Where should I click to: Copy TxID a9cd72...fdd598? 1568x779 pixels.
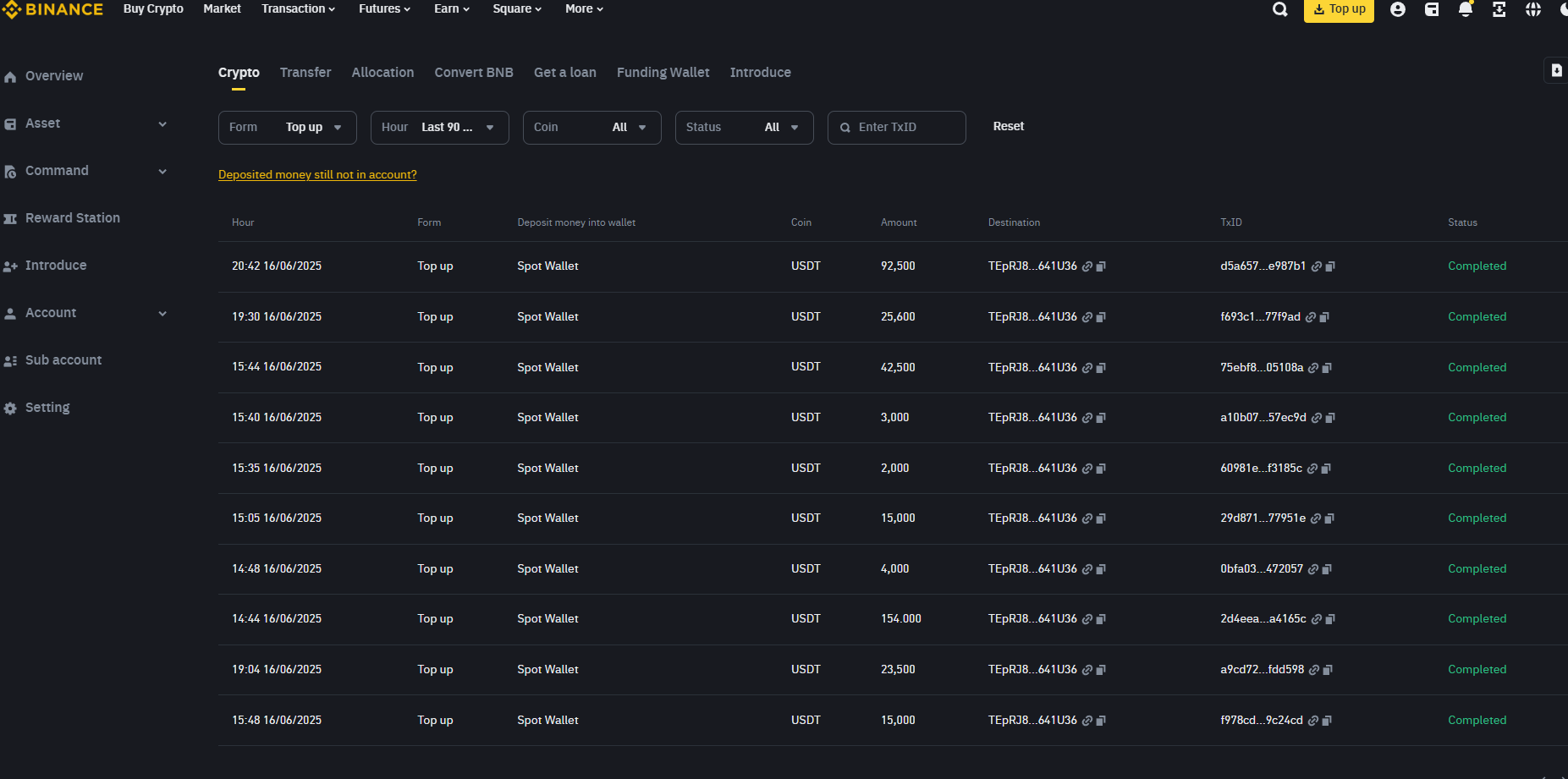coord(1328,670)
